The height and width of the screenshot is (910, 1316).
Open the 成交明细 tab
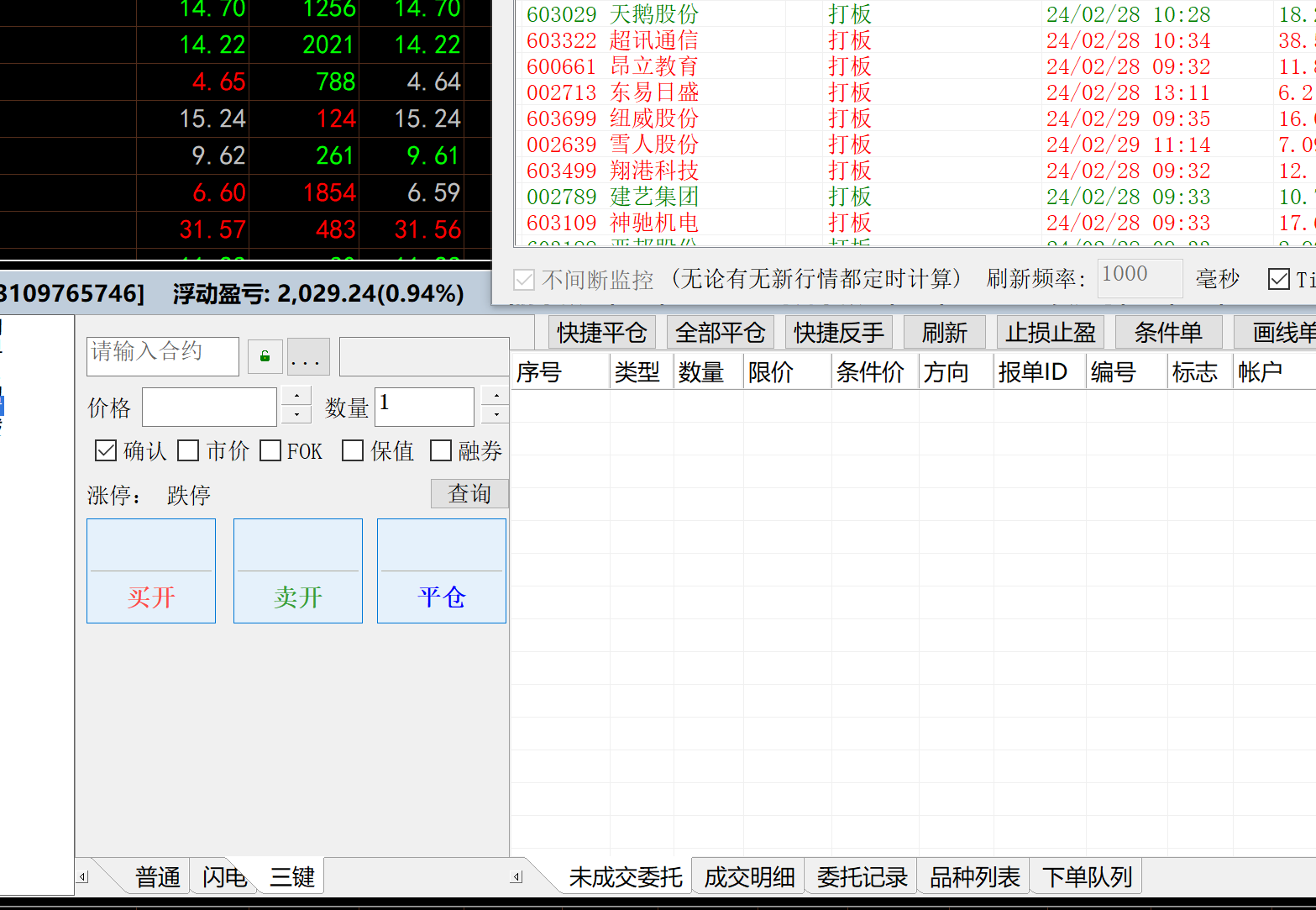point(749,877)
